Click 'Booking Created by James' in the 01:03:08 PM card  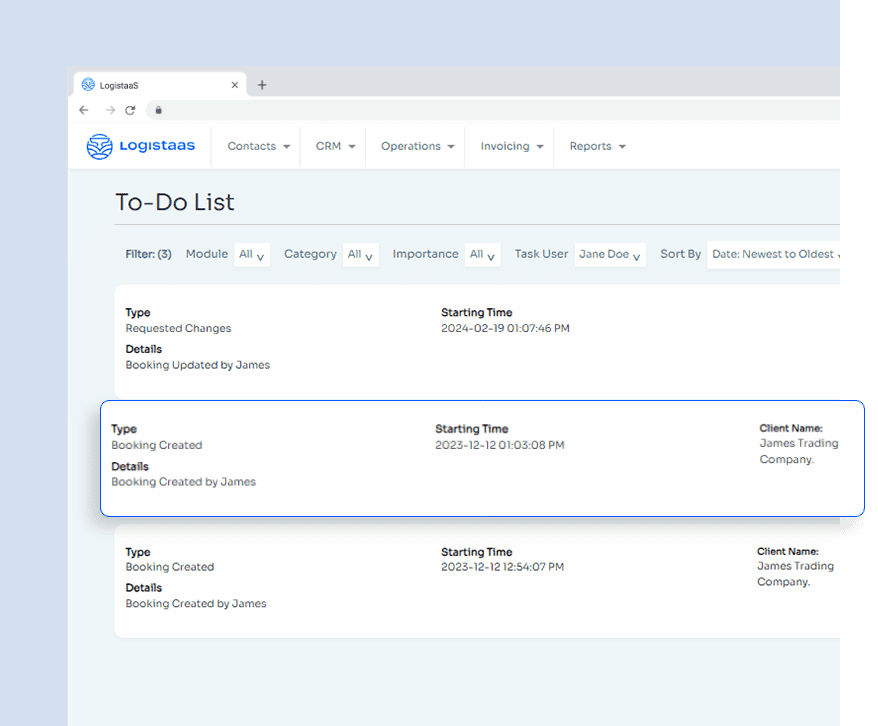pos(184,482)
